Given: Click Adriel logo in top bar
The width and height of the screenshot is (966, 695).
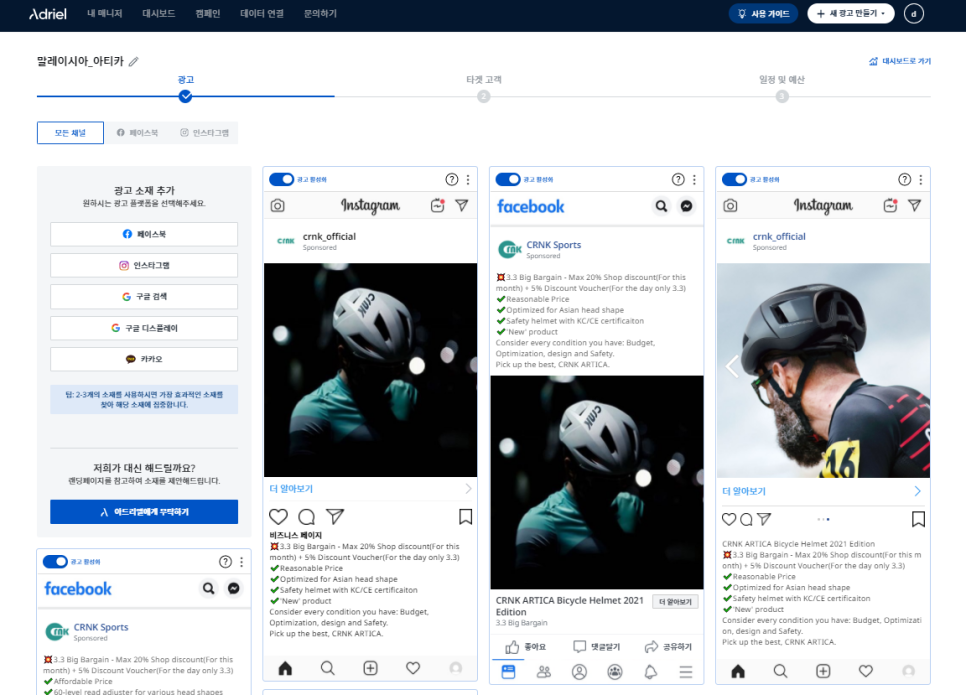Looking at the screenshot, I should pos(47,14).
